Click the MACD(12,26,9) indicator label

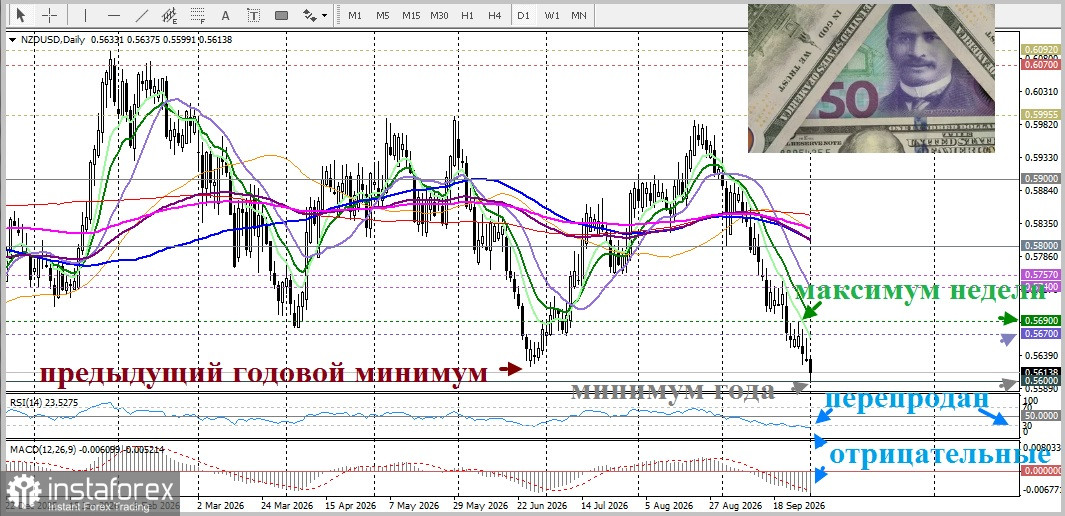(x=86, y=449)
